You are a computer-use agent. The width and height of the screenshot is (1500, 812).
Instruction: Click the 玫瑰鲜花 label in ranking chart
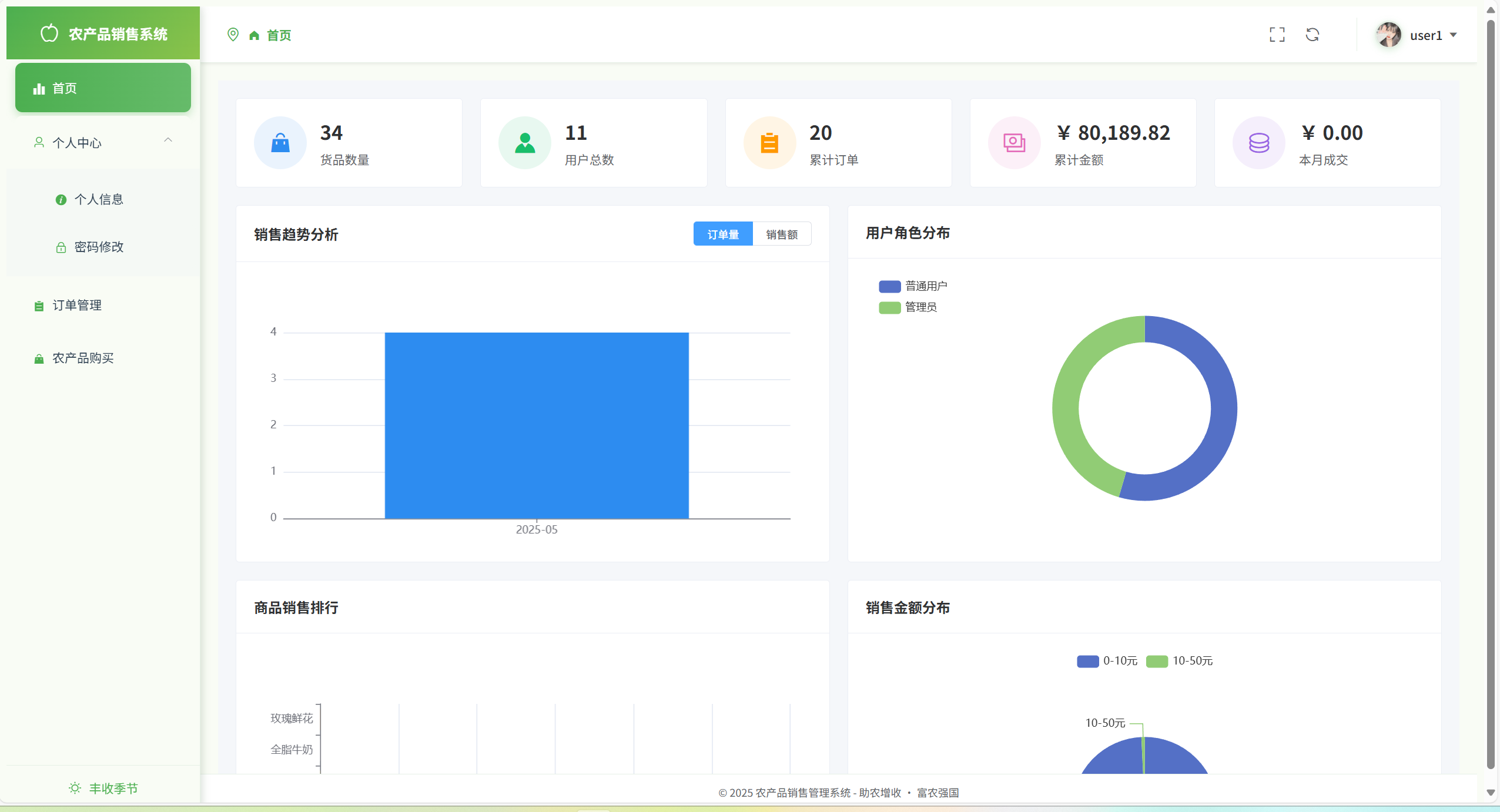click(x=292, y=719)
